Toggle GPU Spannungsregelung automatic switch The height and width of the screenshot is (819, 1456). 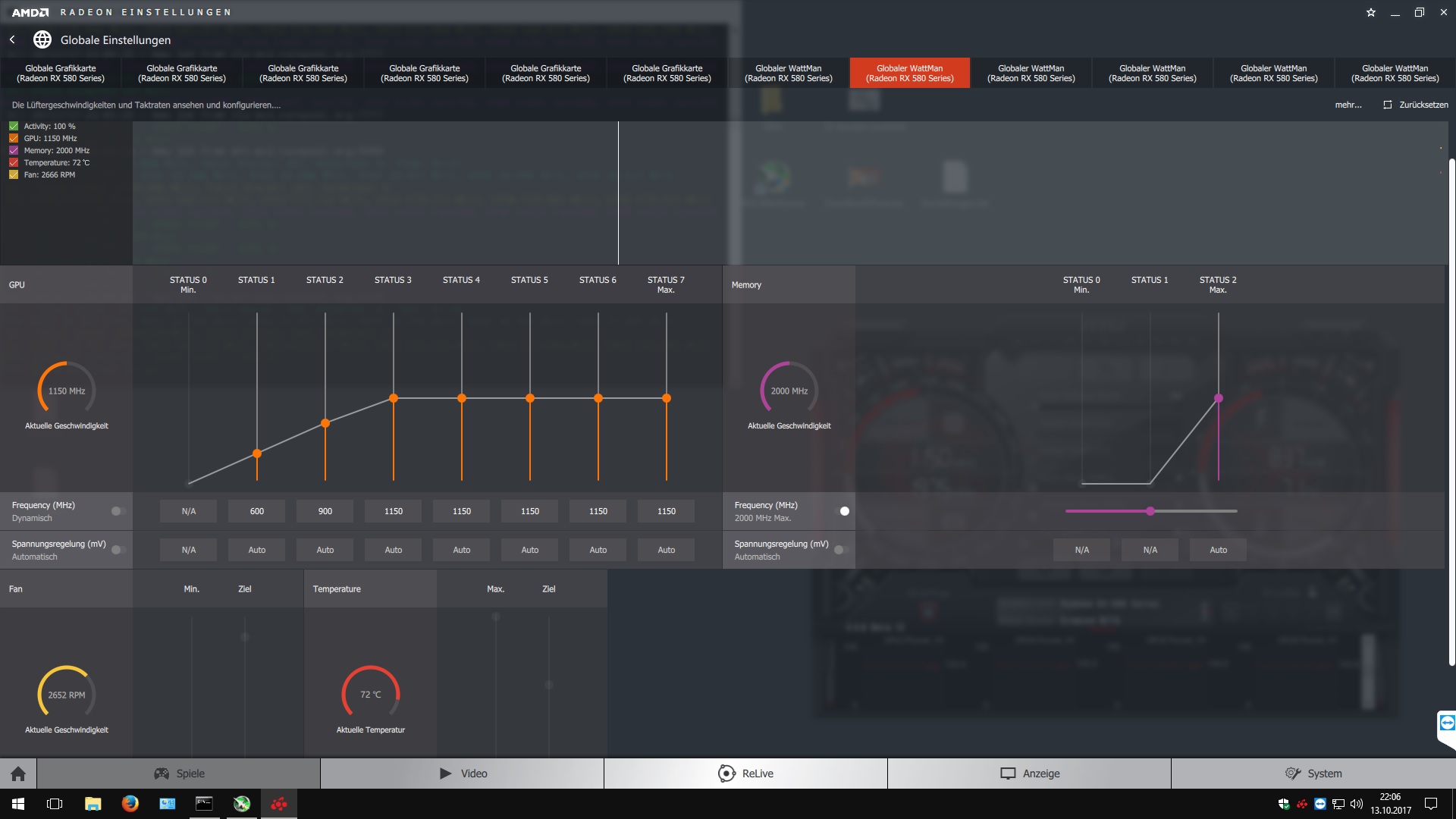118,550
